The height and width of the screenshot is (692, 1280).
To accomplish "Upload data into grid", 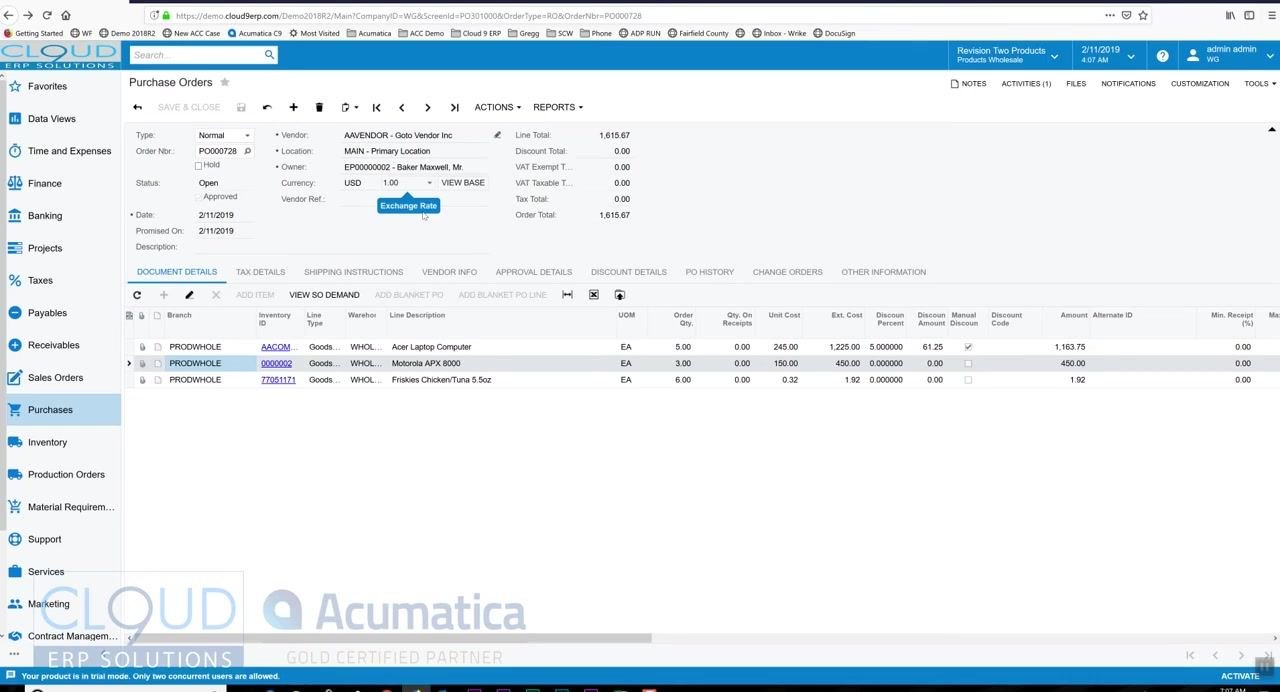I will (x=619, y=295).
